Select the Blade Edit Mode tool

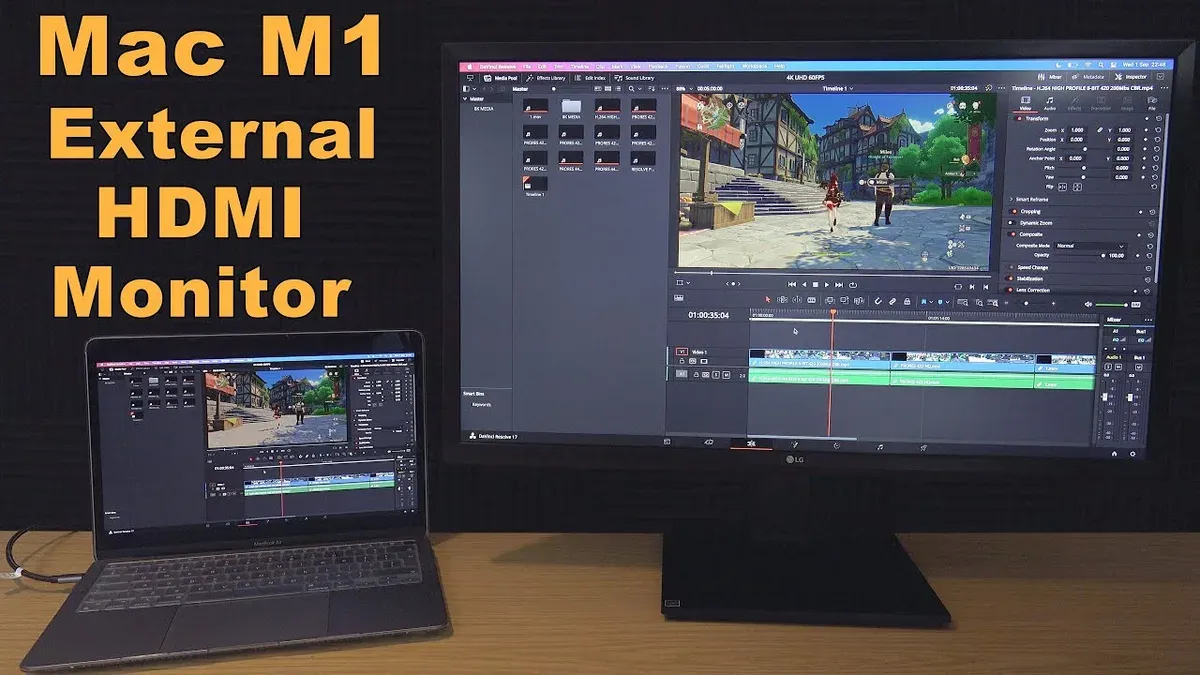(x=811, y=300)
